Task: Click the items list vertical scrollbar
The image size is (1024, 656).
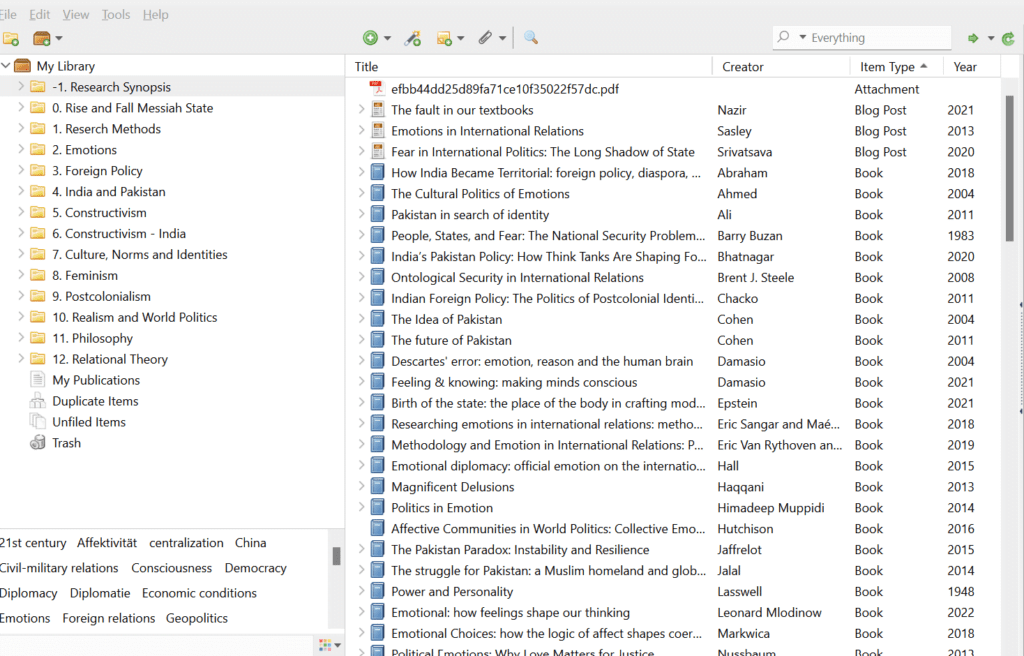Action: (1010, 169)
